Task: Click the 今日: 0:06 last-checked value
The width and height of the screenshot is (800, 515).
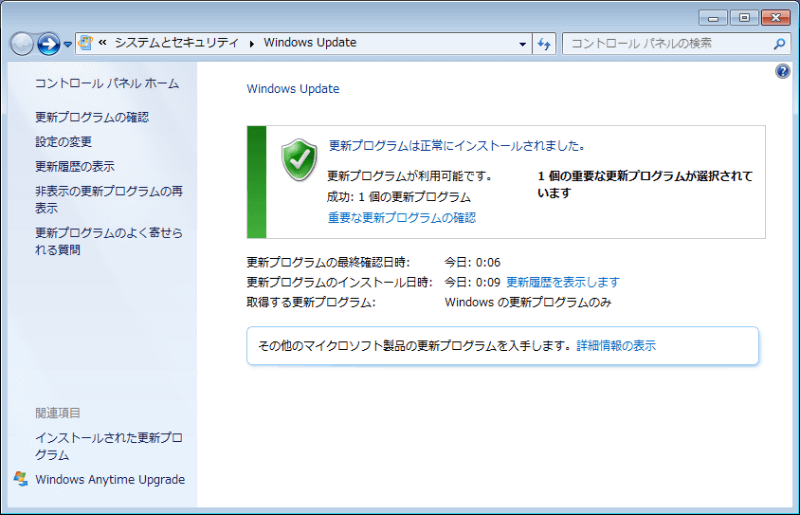Action: pyautogui.click(x=472, y=262)
